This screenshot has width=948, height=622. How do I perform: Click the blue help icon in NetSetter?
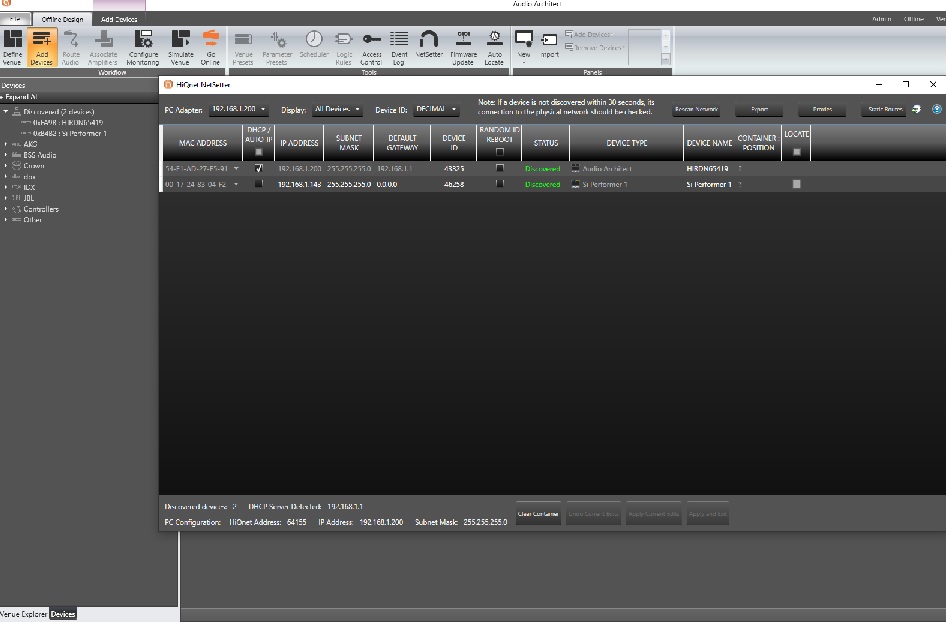click(937, 109)
